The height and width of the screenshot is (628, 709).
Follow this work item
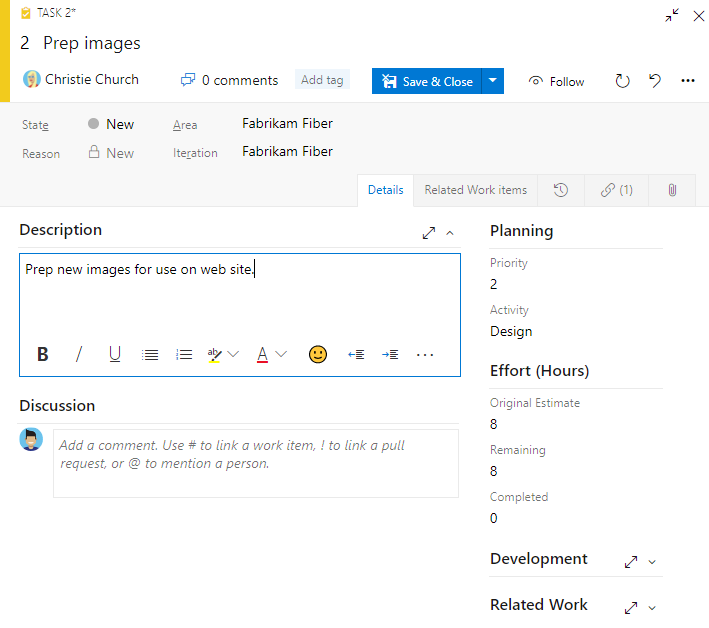557,81
